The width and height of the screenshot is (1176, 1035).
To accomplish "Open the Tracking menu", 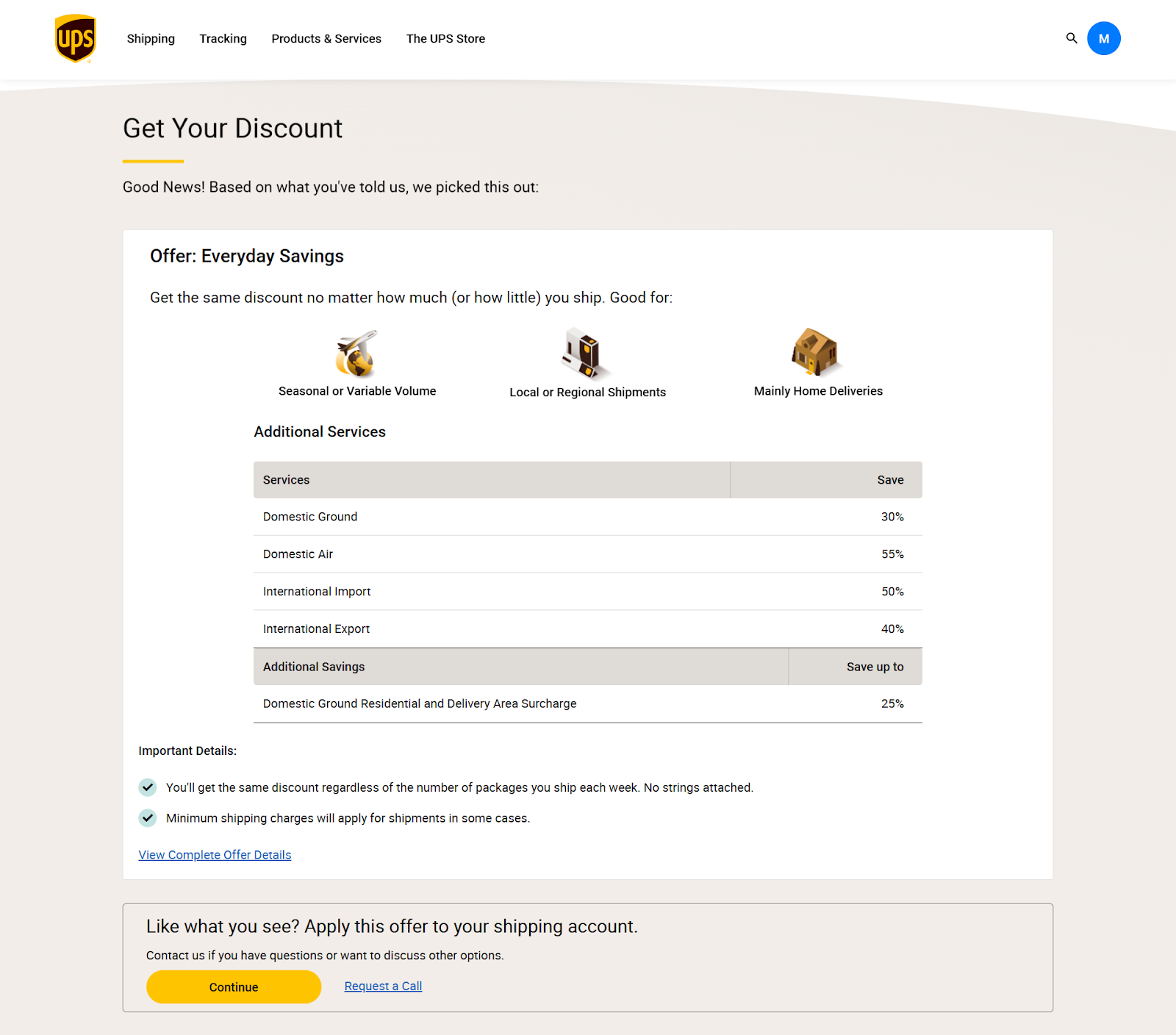I will click(x=223, y=38).
